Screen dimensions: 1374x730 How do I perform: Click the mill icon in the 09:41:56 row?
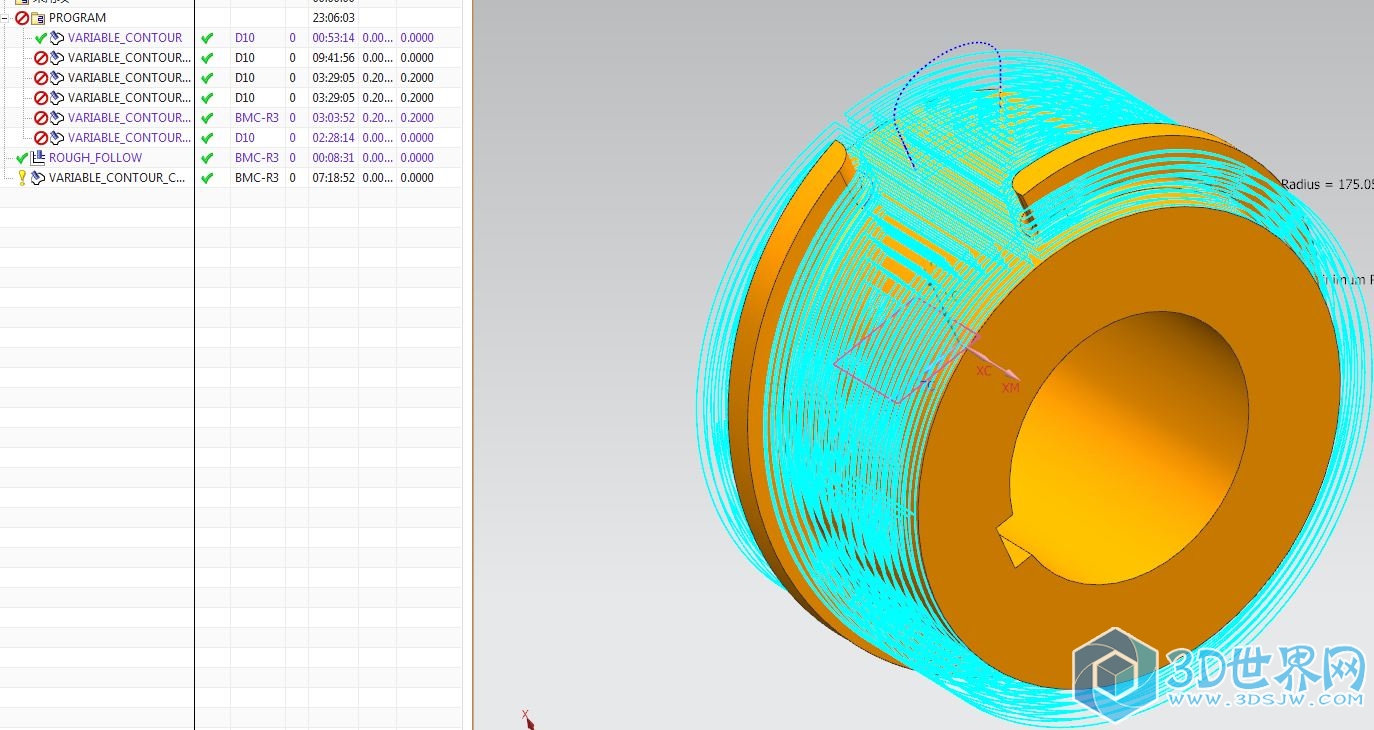click(57, 58)
